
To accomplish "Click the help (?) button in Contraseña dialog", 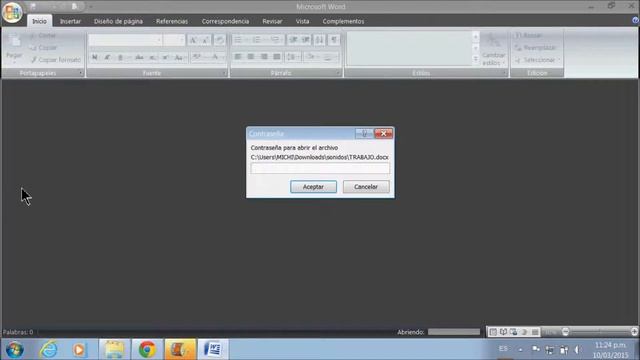I will [364, 133].
